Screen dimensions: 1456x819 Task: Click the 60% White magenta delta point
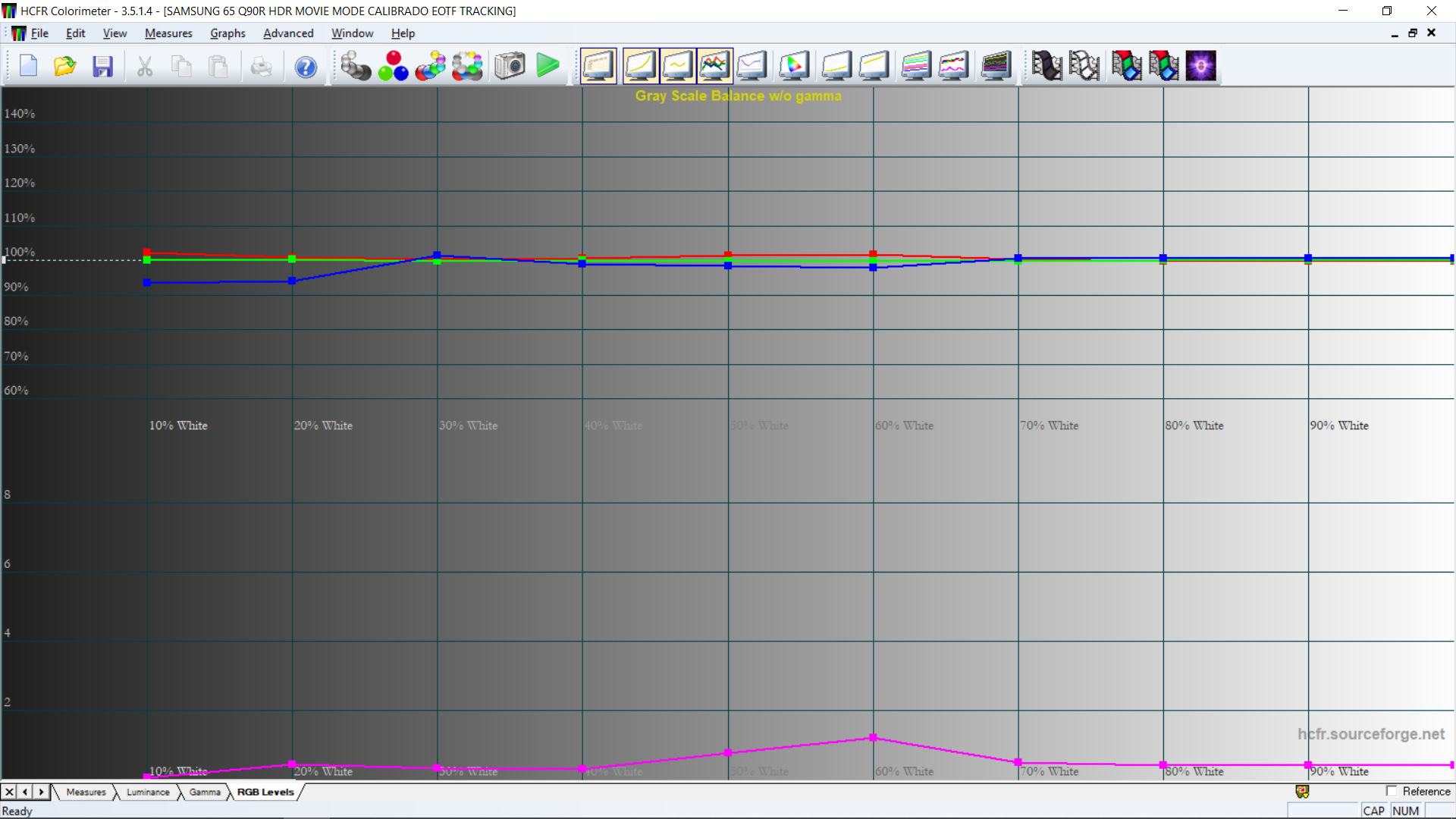coord(873,737)
